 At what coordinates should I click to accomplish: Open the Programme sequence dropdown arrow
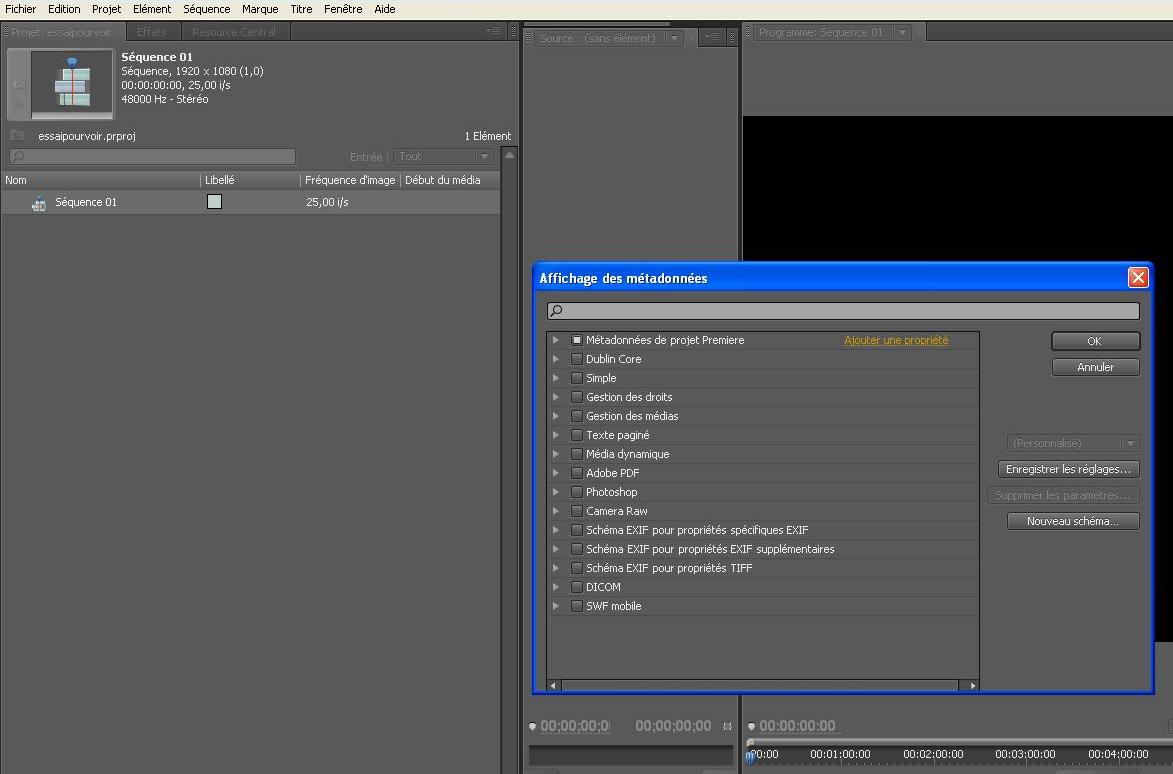coord(902,32)
